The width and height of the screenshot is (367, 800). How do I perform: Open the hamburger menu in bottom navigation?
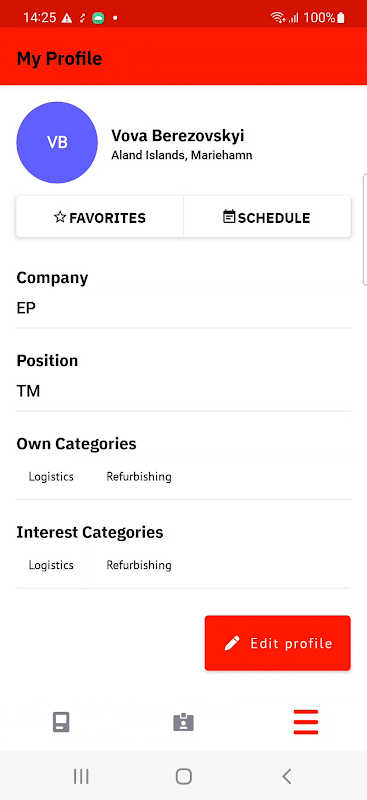306,722
